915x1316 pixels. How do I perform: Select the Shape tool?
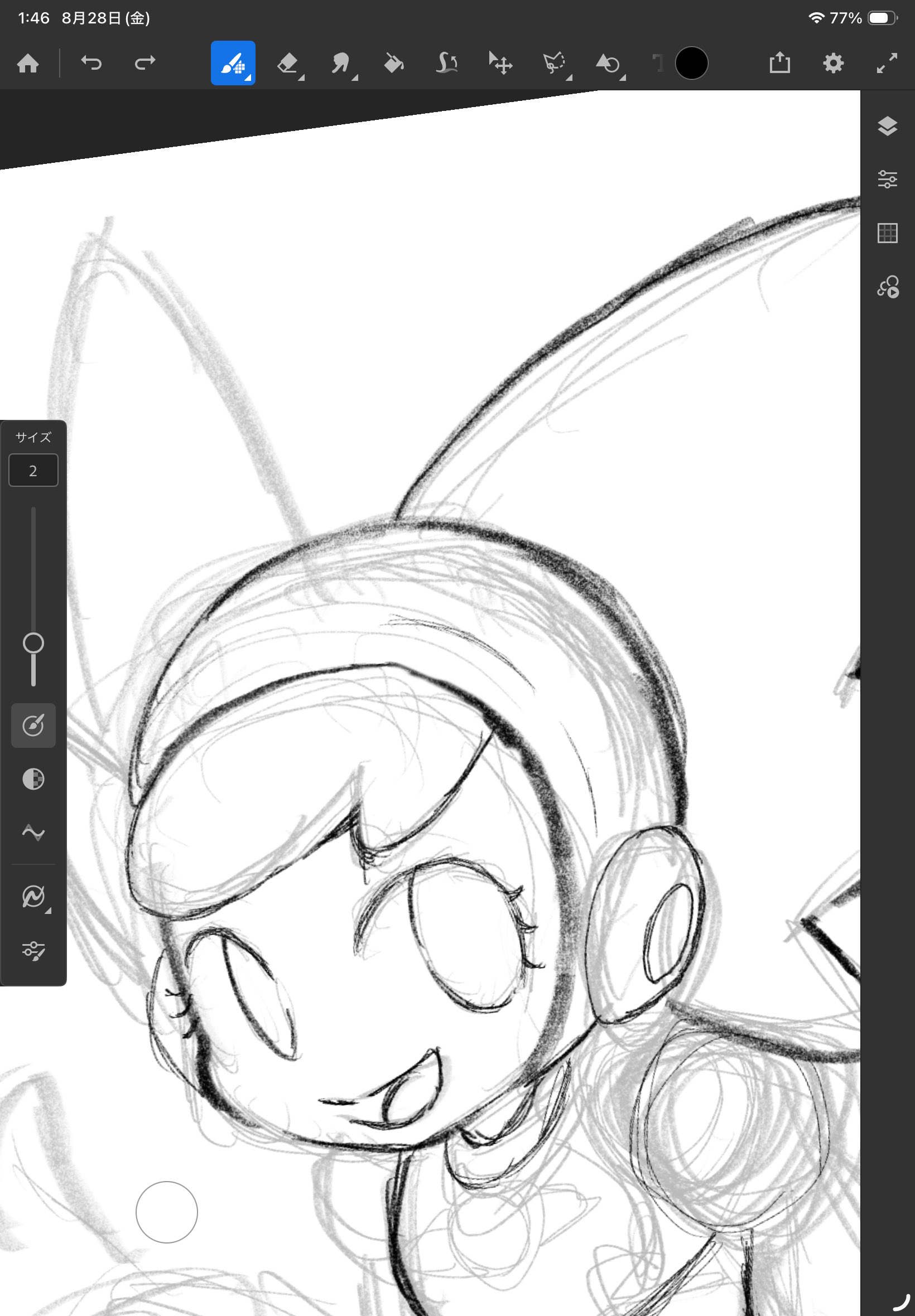608,63
